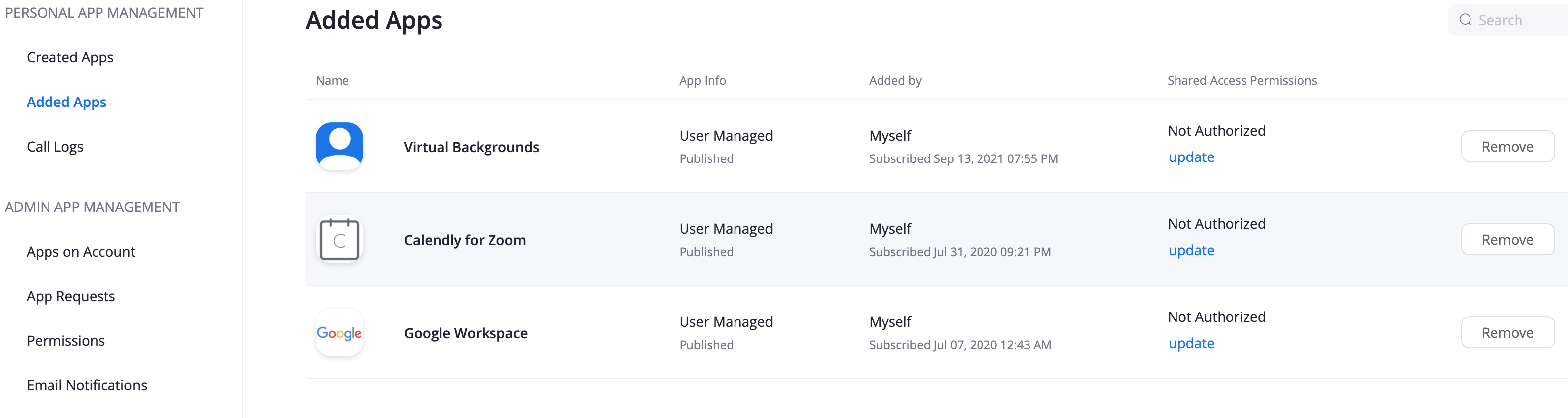Click the search magnifier icon
Viewport: 1568px width, 418px height.
pyautogui.click(x=1466, y=20)
